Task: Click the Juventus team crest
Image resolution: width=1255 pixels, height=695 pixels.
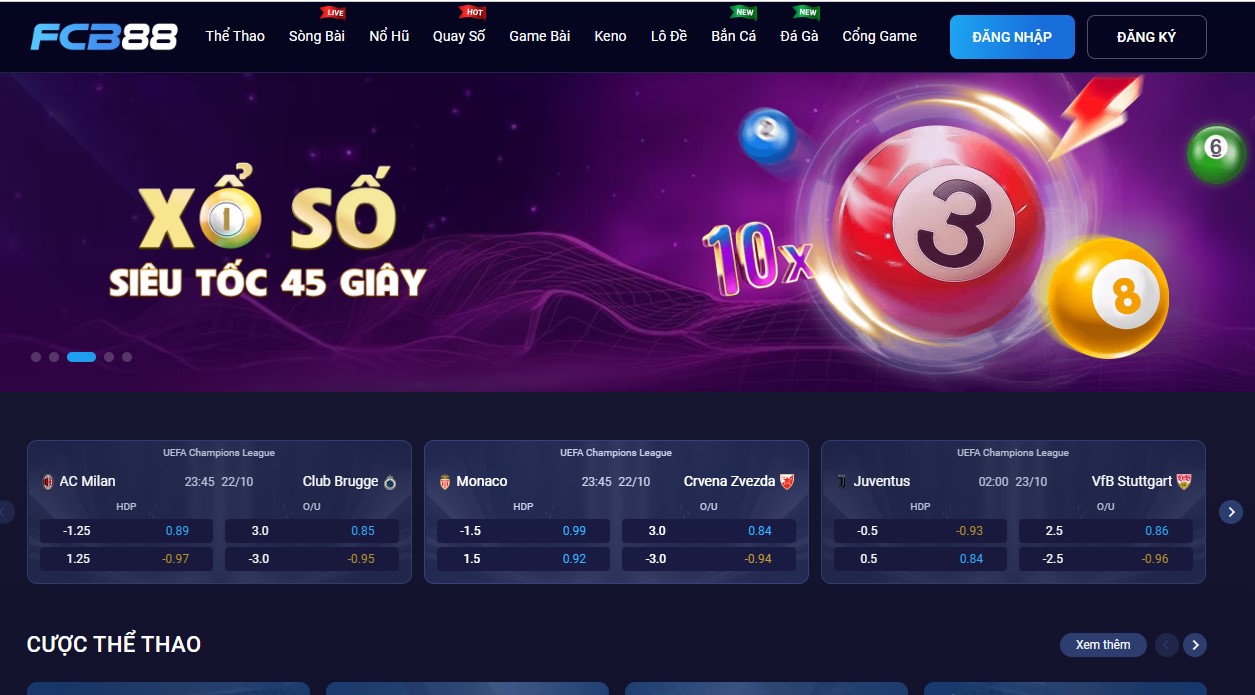Action: pos(842,482)
